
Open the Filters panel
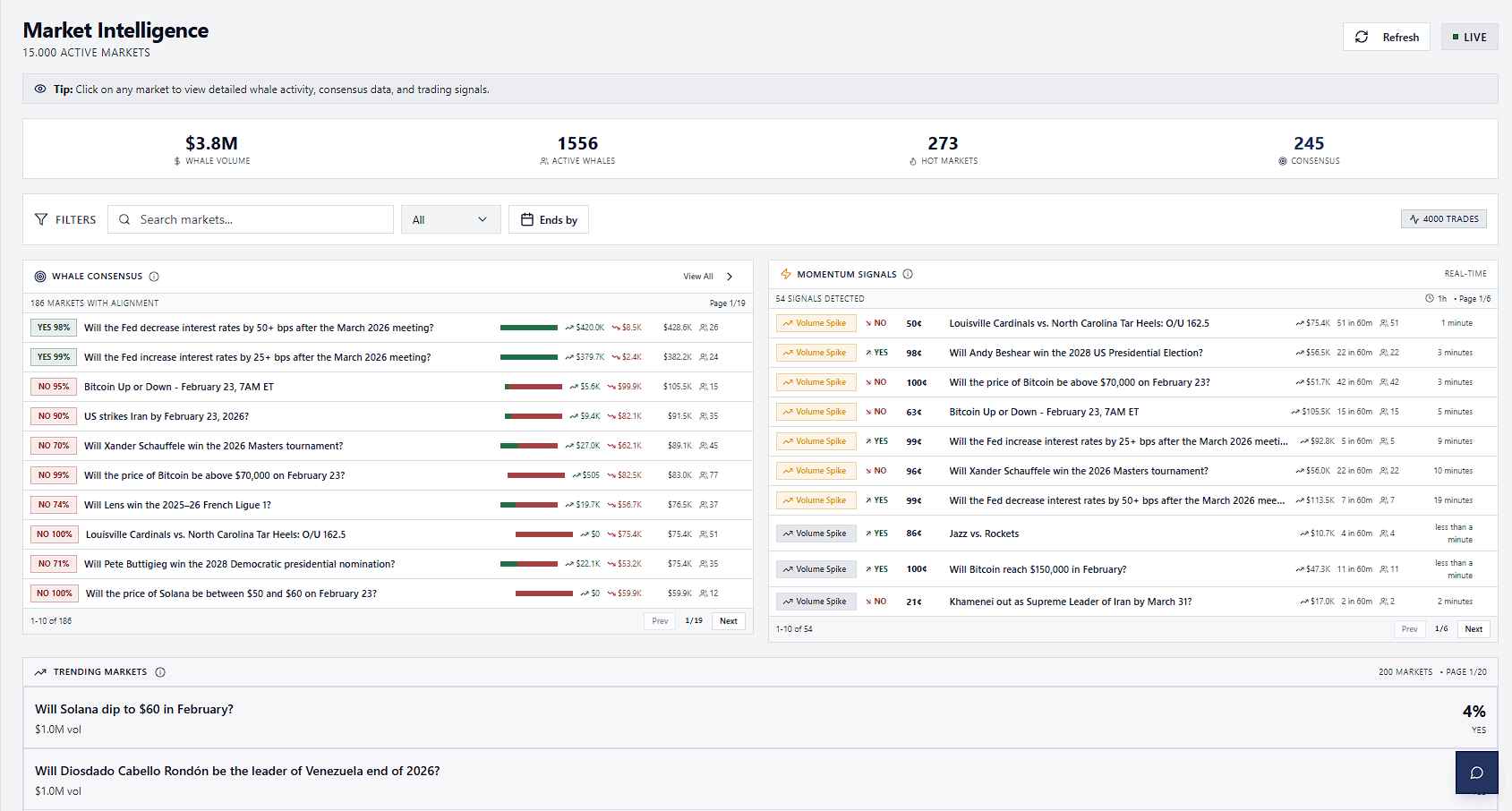click(64, 218)
